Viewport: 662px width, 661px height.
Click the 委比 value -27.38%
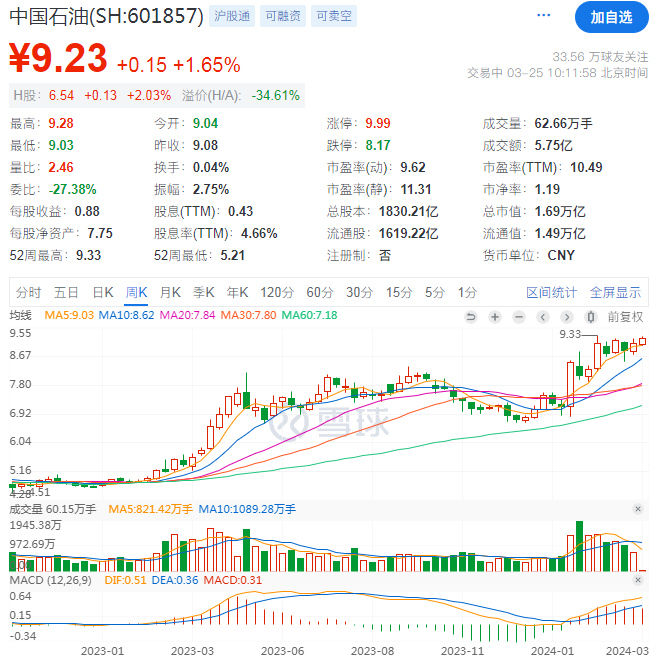click(72, 189)
